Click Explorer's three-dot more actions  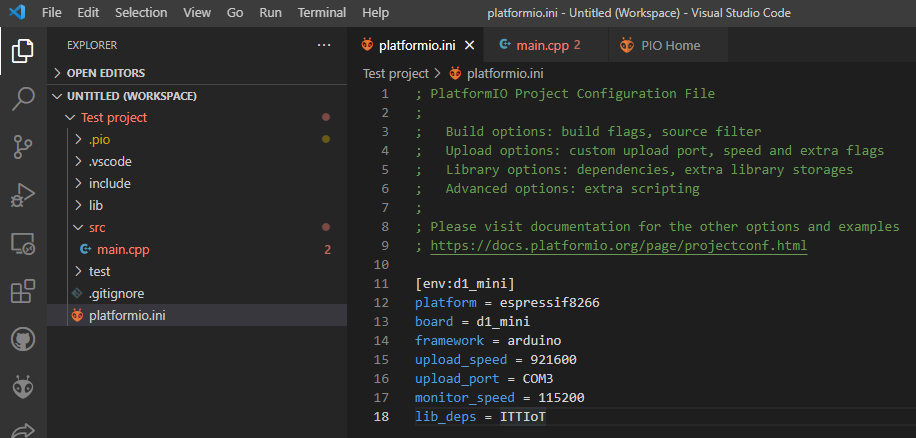(323, 45)
